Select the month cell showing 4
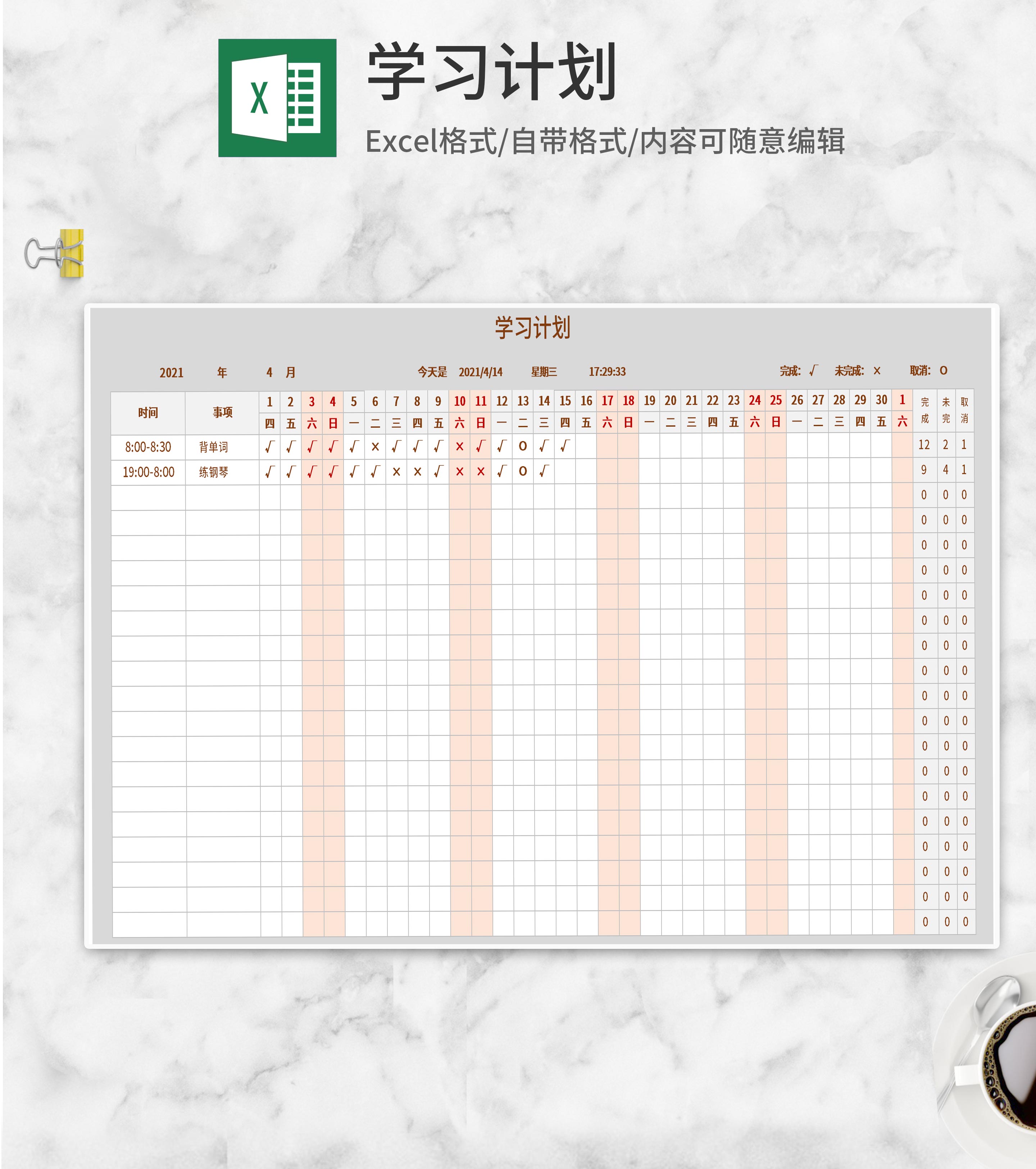1036x1169 pixels. [269, 373]
